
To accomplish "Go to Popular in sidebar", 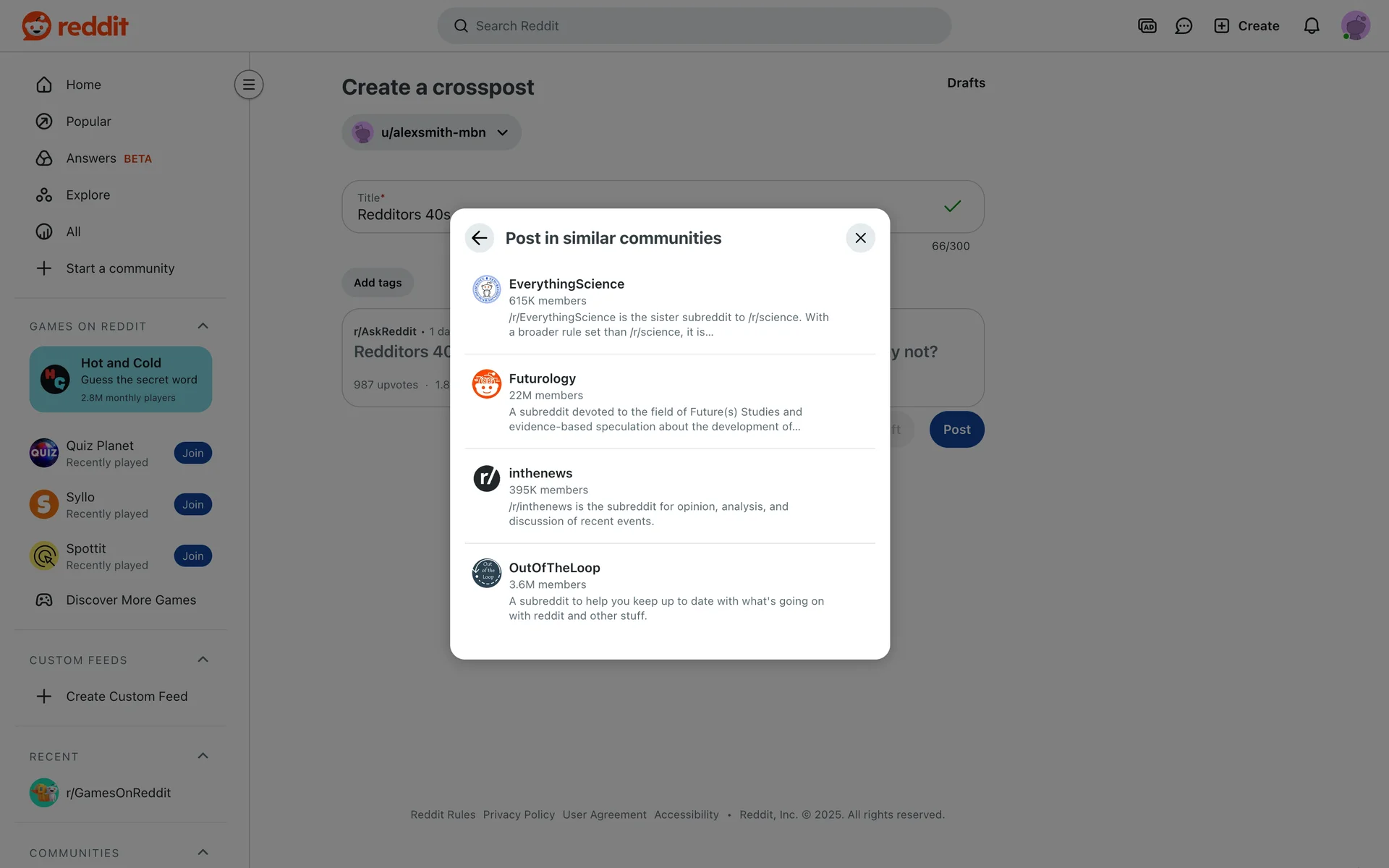I will (88, 122).
